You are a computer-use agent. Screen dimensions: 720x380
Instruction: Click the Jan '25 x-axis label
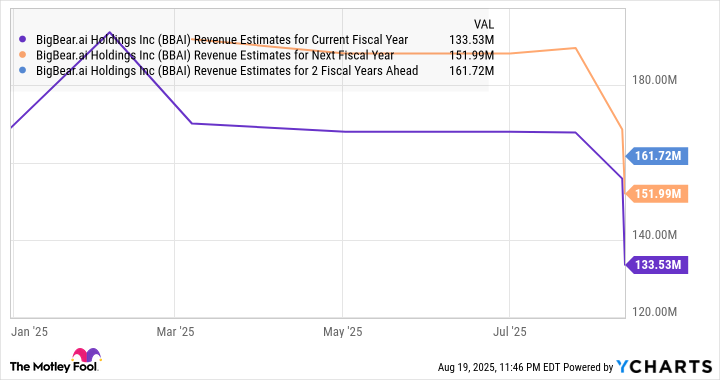click(x=29, y=332)
